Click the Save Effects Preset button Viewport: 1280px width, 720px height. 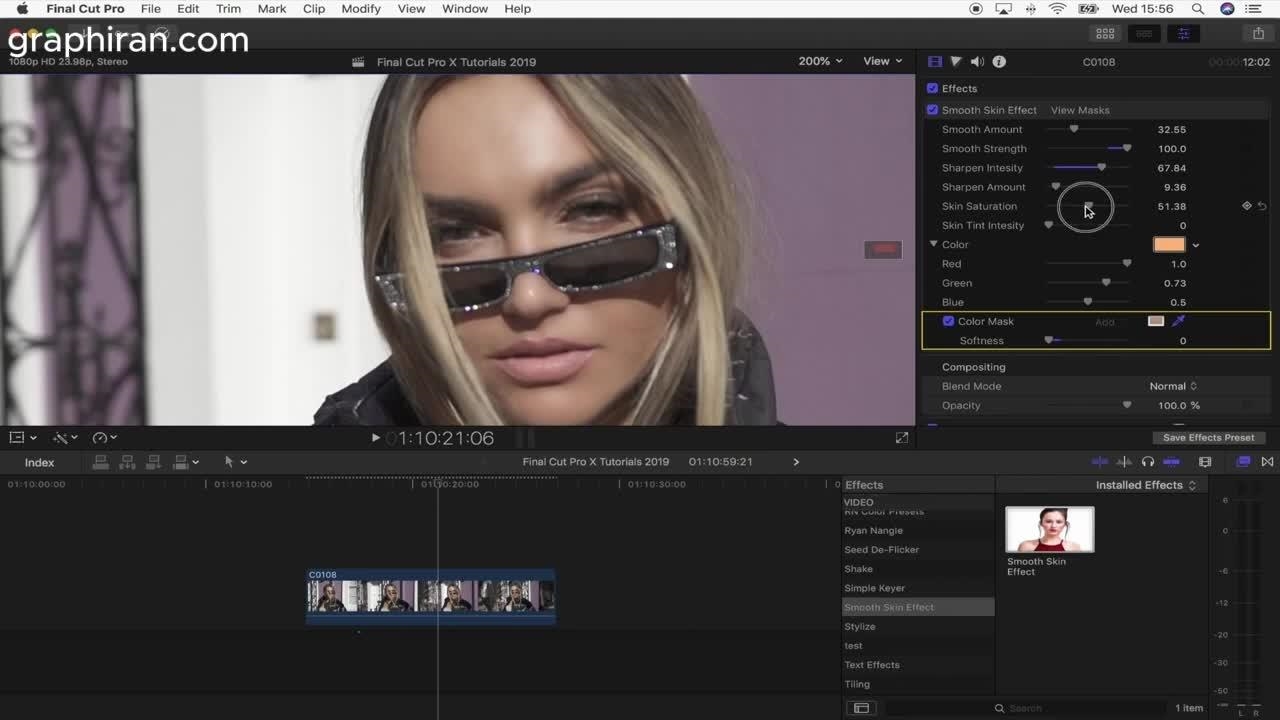(x=1208, y=438)
